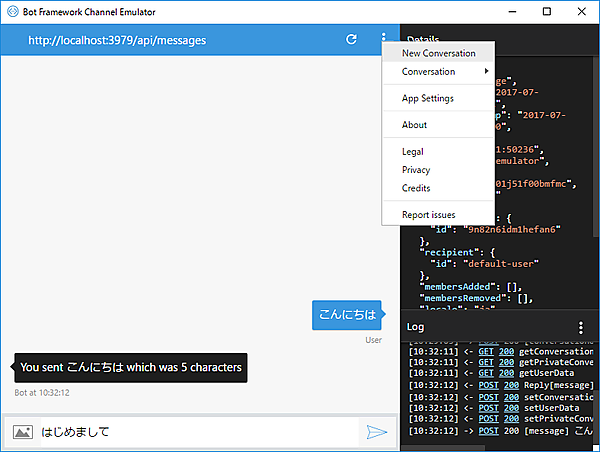Click "membersAdded" key in Details JSON
This screenshot has width=600, height=452.
[457, 287]
